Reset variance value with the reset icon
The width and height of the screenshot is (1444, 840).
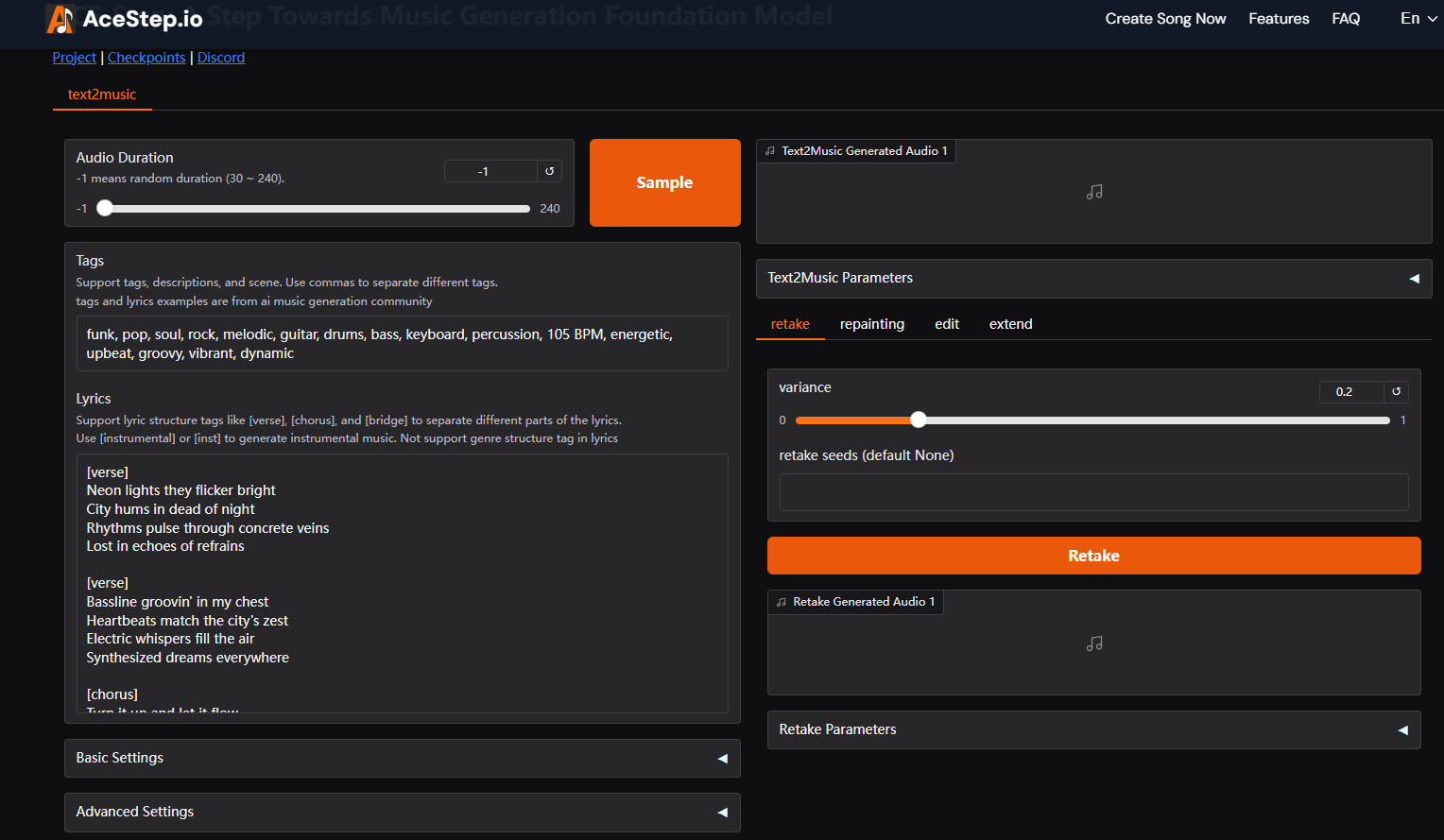tap(1397, 391)
